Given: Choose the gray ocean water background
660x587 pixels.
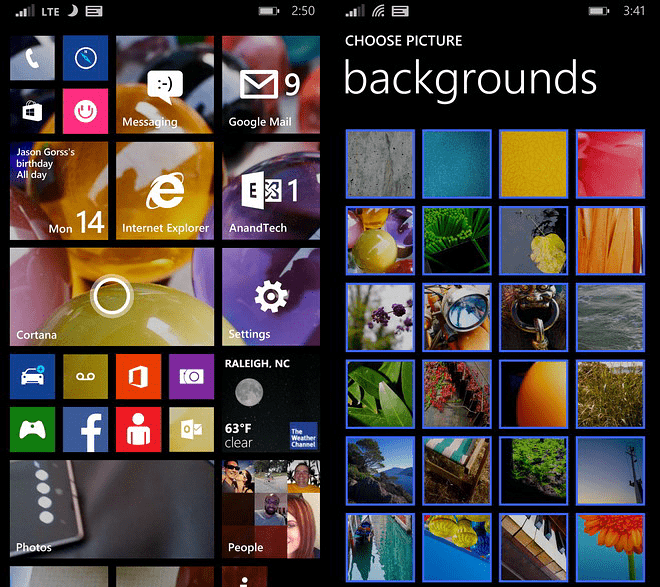Looking at the screenshot, I should [610, 317].
